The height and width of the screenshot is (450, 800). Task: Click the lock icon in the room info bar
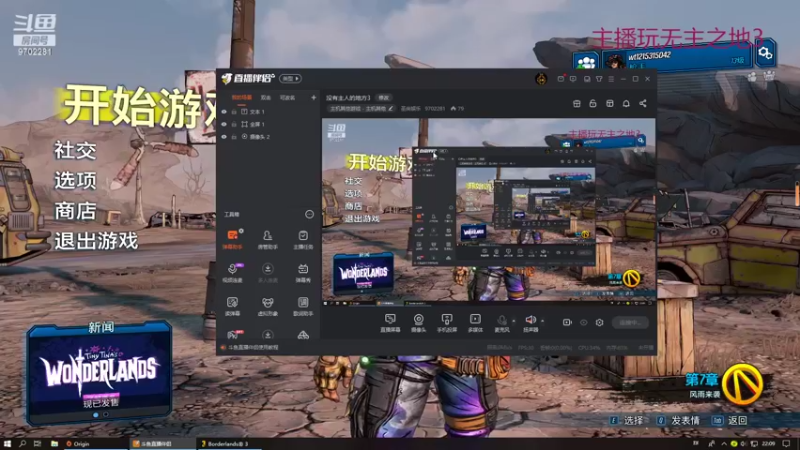coord(593,104)
